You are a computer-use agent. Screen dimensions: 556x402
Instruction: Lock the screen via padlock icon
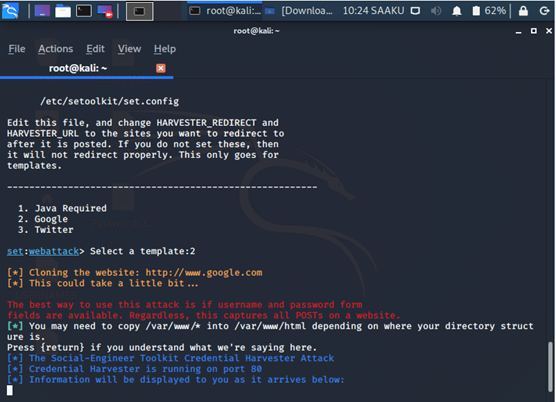(523, 11)
